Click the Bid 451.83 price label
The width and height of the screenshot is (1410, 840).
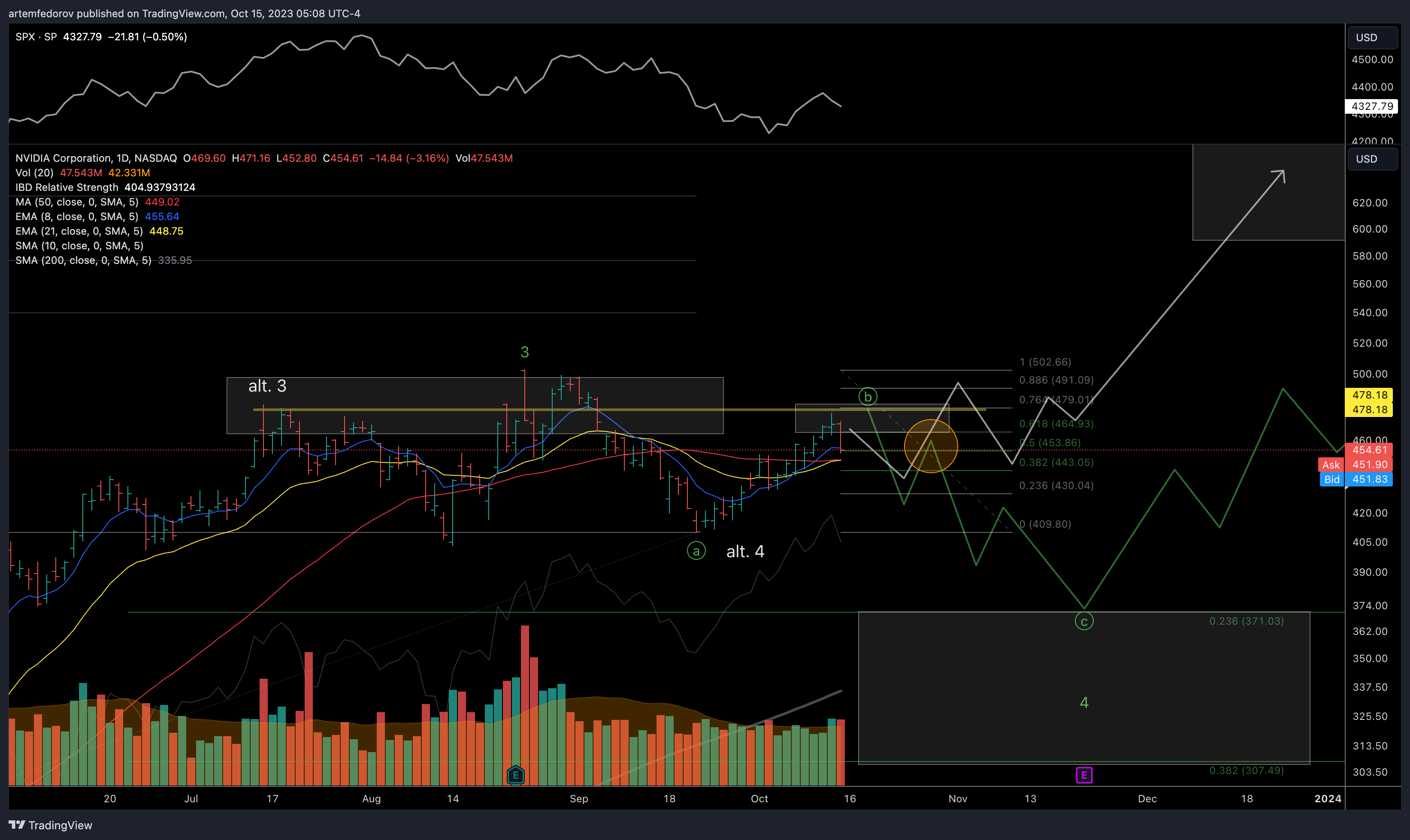[1356, 480]
